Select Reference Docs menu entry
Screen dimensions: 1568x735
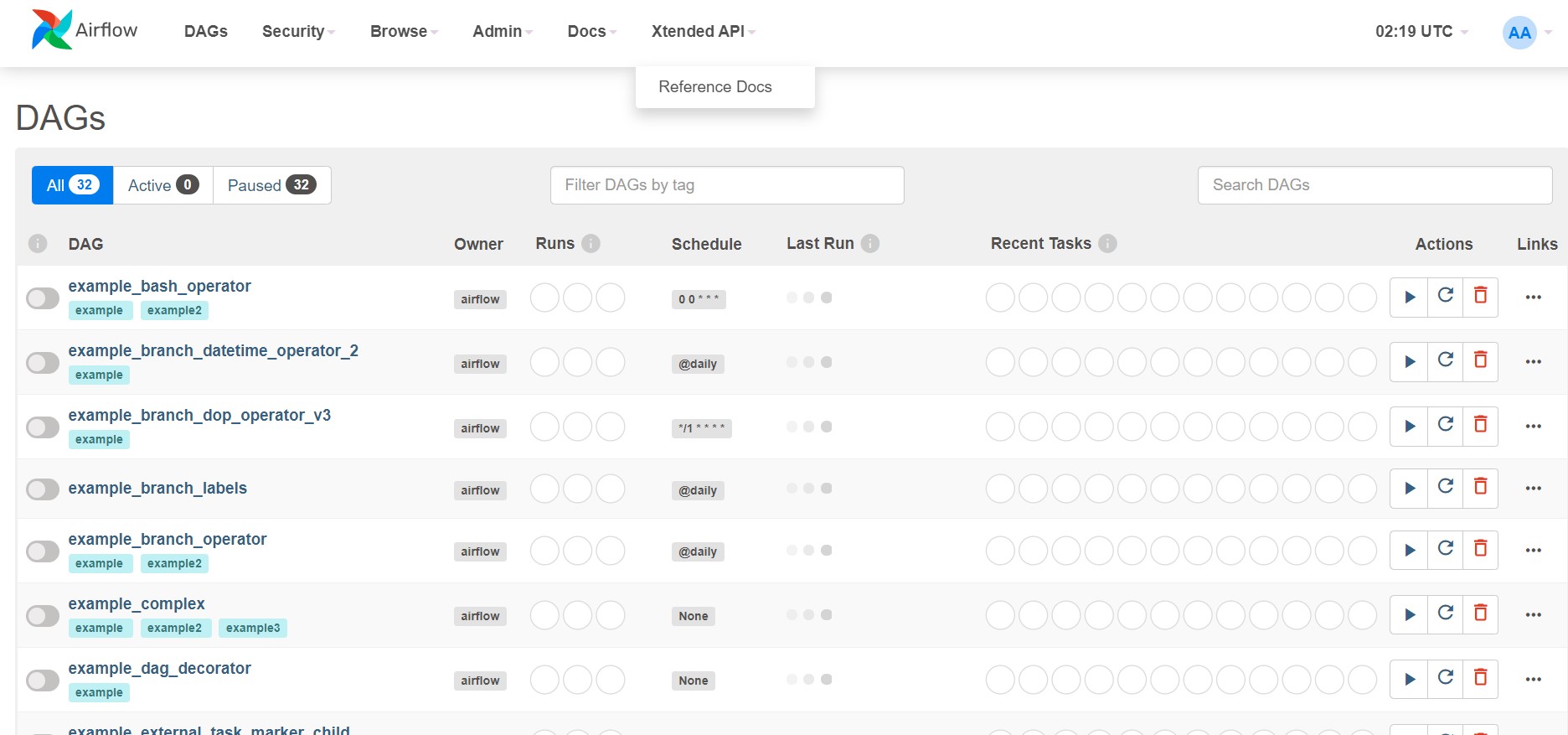coord(715,86)
